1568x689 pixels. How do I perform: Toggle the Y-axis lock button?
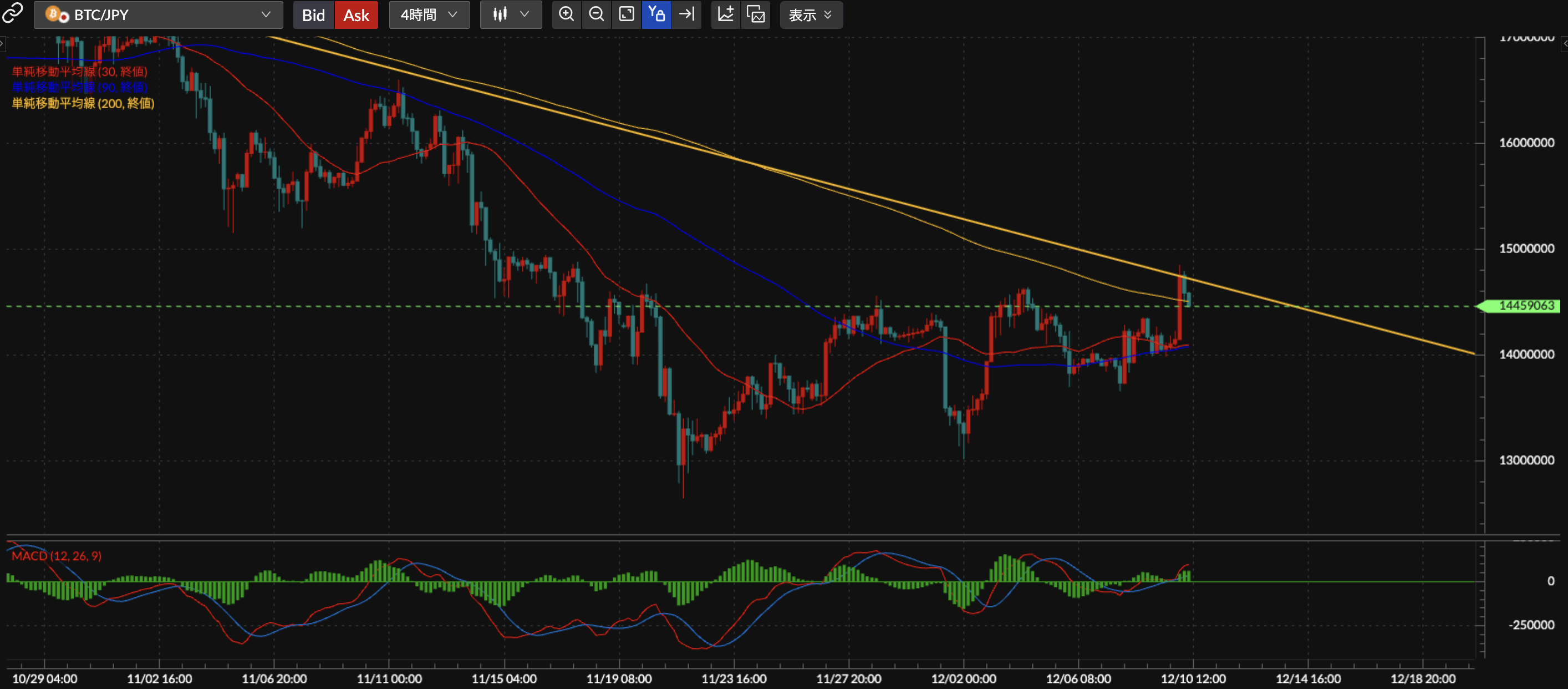pos(656,14)
